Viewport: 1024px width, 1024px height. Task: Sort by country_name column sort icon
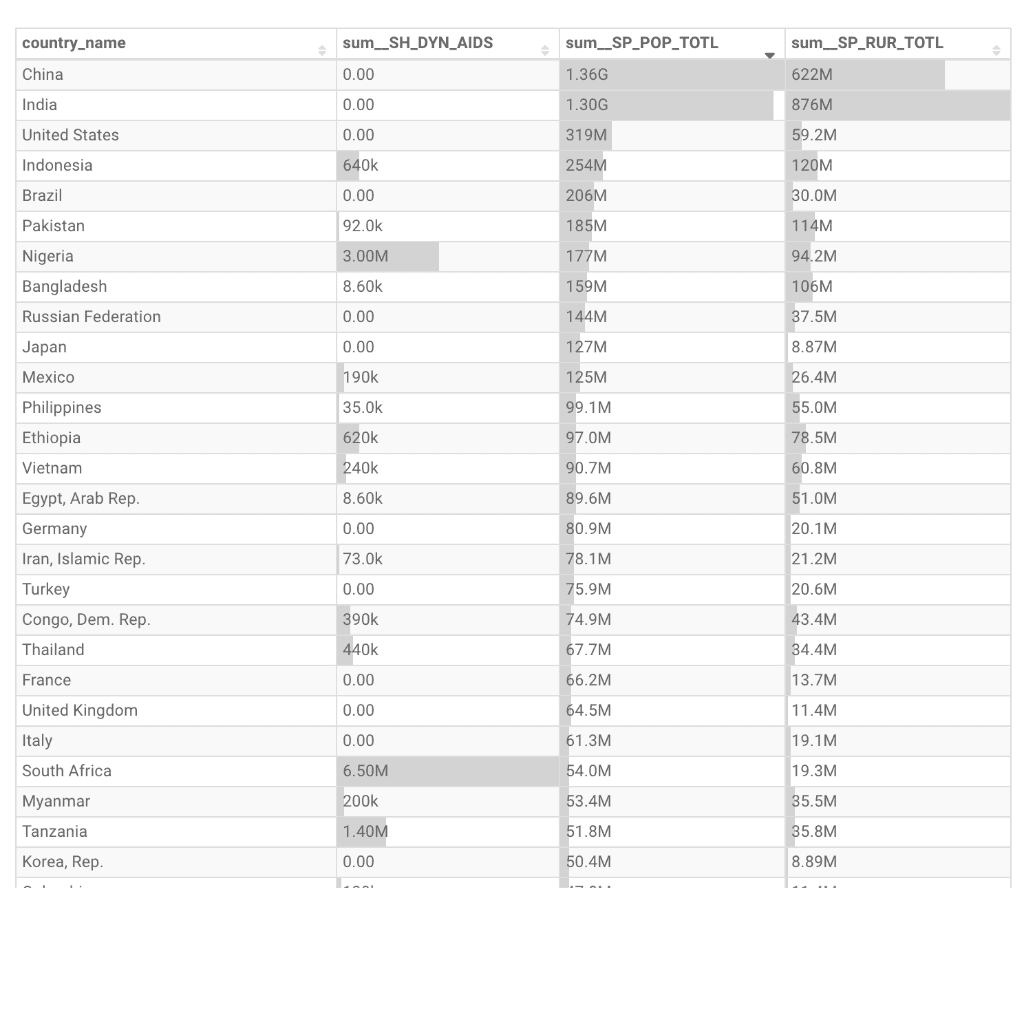(x=322, y=50)
